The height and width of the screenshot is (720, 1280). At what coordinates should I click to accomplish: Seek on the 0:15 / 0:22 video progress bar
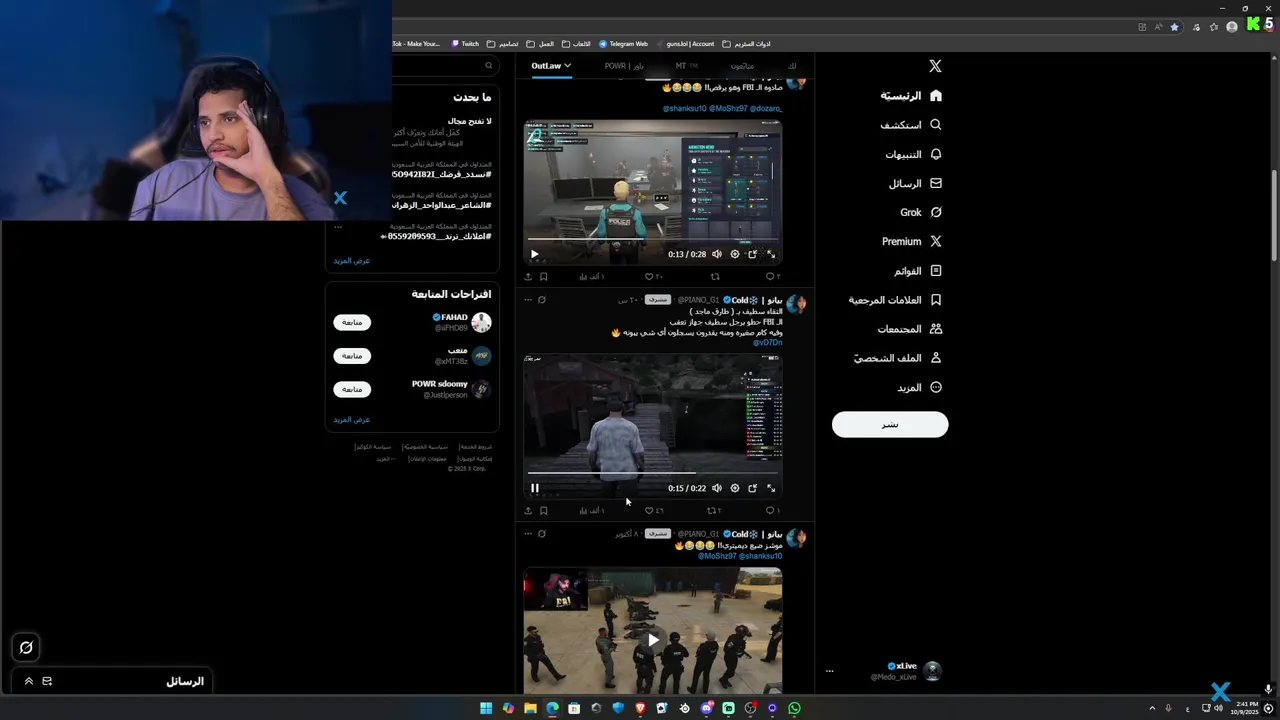coord(653,472)
